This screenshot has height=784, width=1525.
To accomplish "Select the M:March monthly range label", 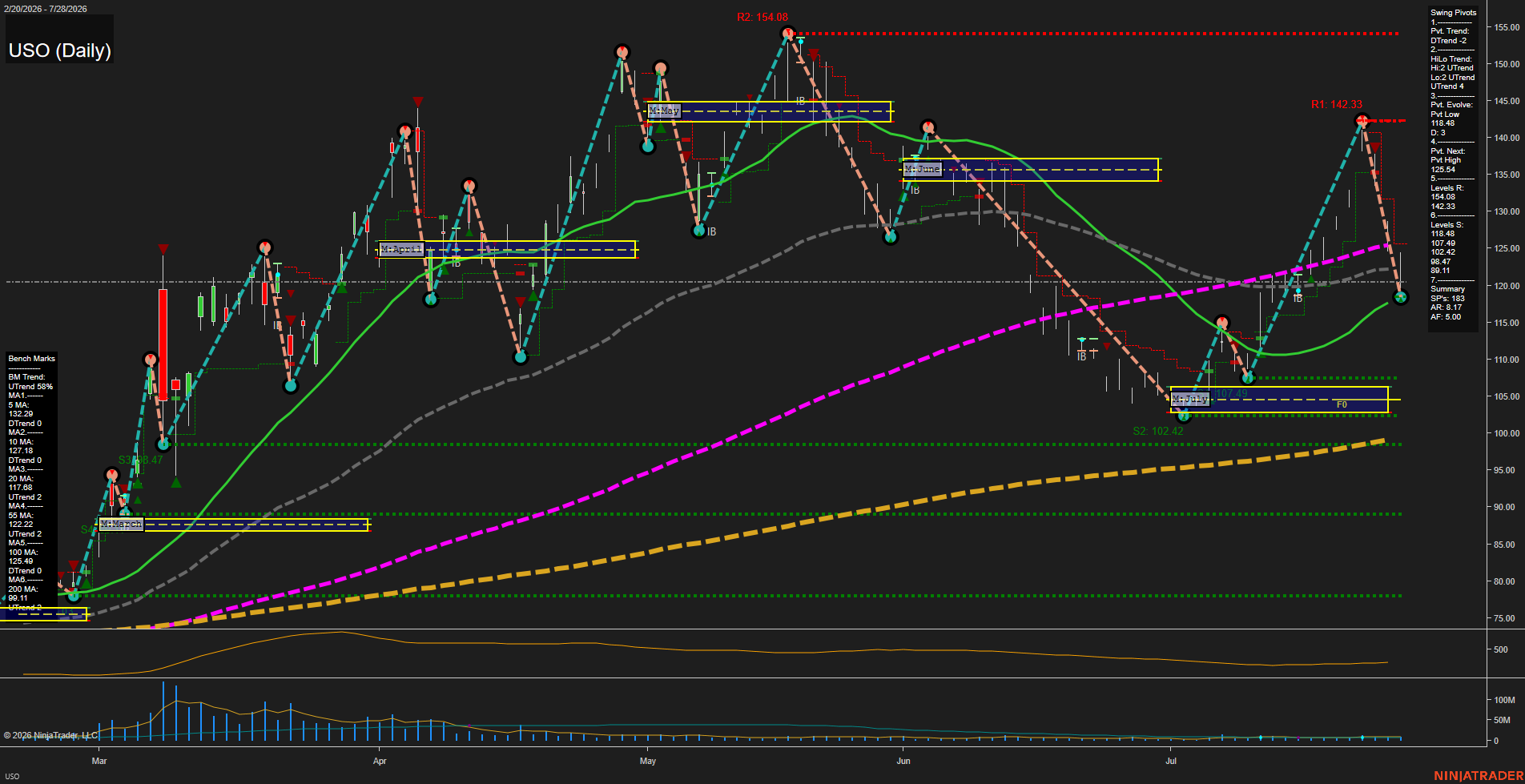I will (x=121, y=524).
